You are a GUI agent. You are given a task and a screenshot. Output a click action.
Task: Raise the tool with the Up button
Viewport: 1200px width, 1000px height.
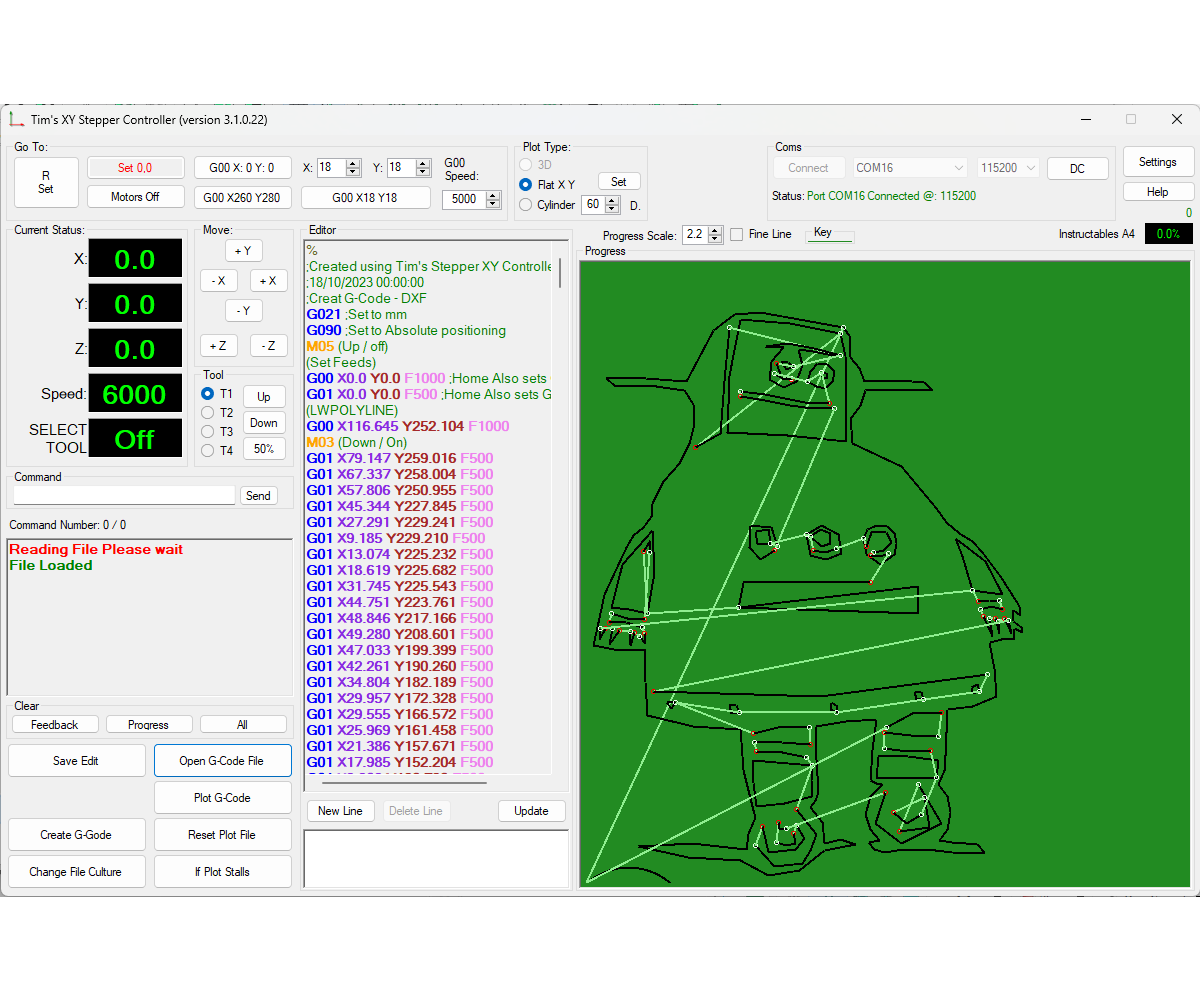click(x=263, y=396)
